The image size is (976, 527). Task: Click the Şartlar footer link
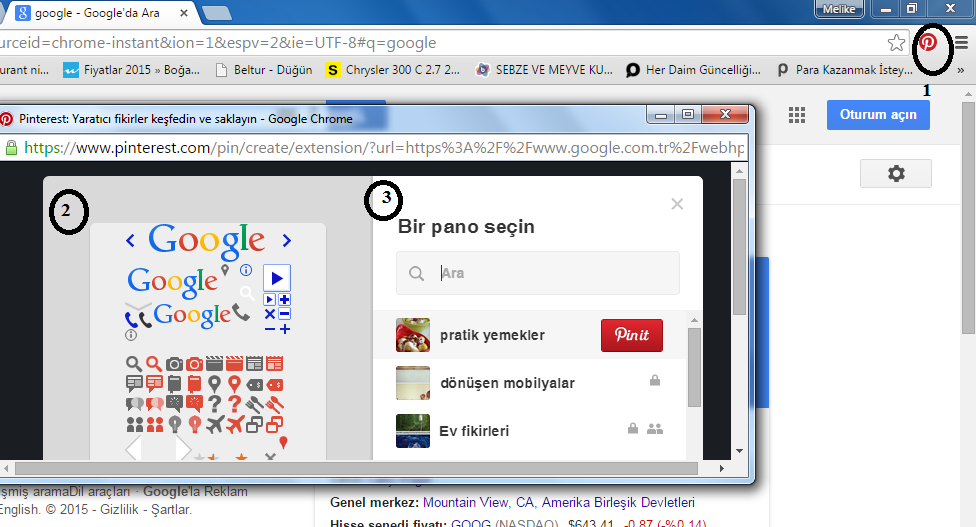pos(170,510)
